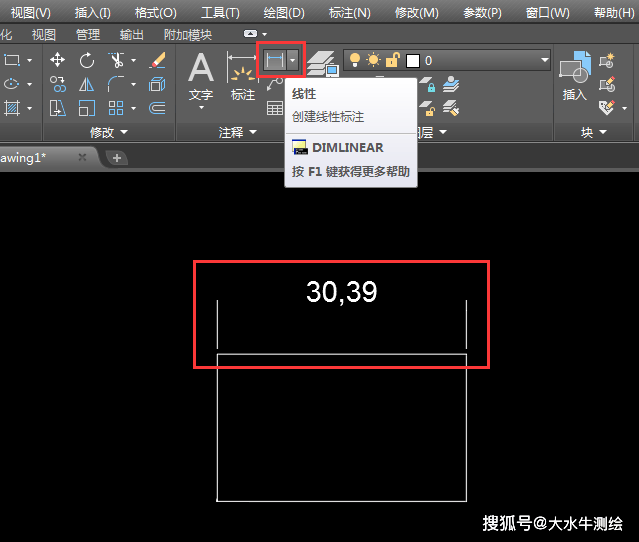Viewport: 639px width, 542px height.
Task: Select the Offset tool icon
Action: point(157,108)
